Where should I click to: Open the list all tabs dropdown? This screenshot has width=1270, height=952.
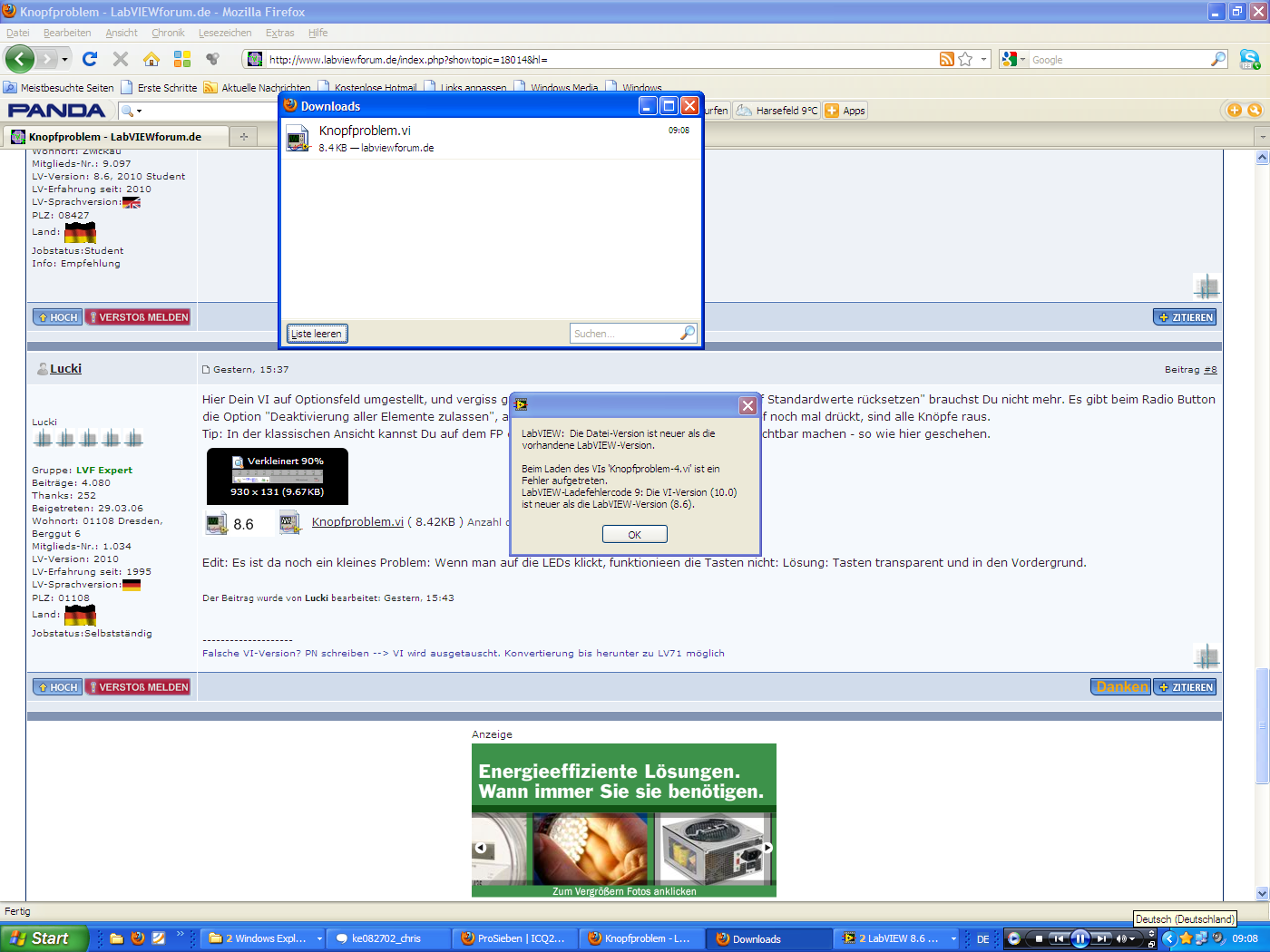pos(1262,136)
